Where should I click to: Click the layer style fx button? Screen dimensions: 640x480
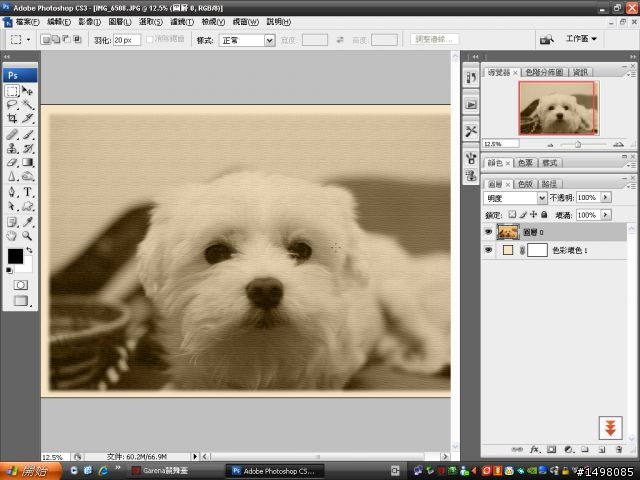pos(534,450)
